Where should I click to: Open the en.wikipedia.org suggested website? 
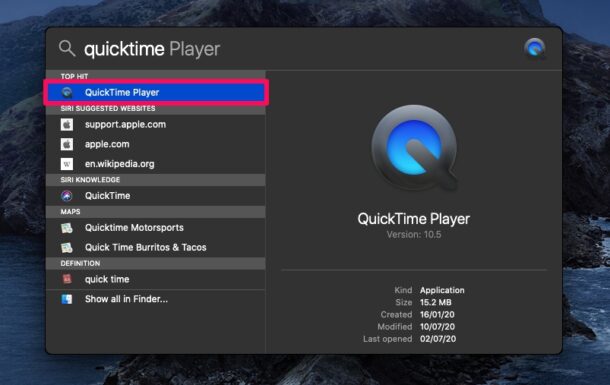click(156, 164)
